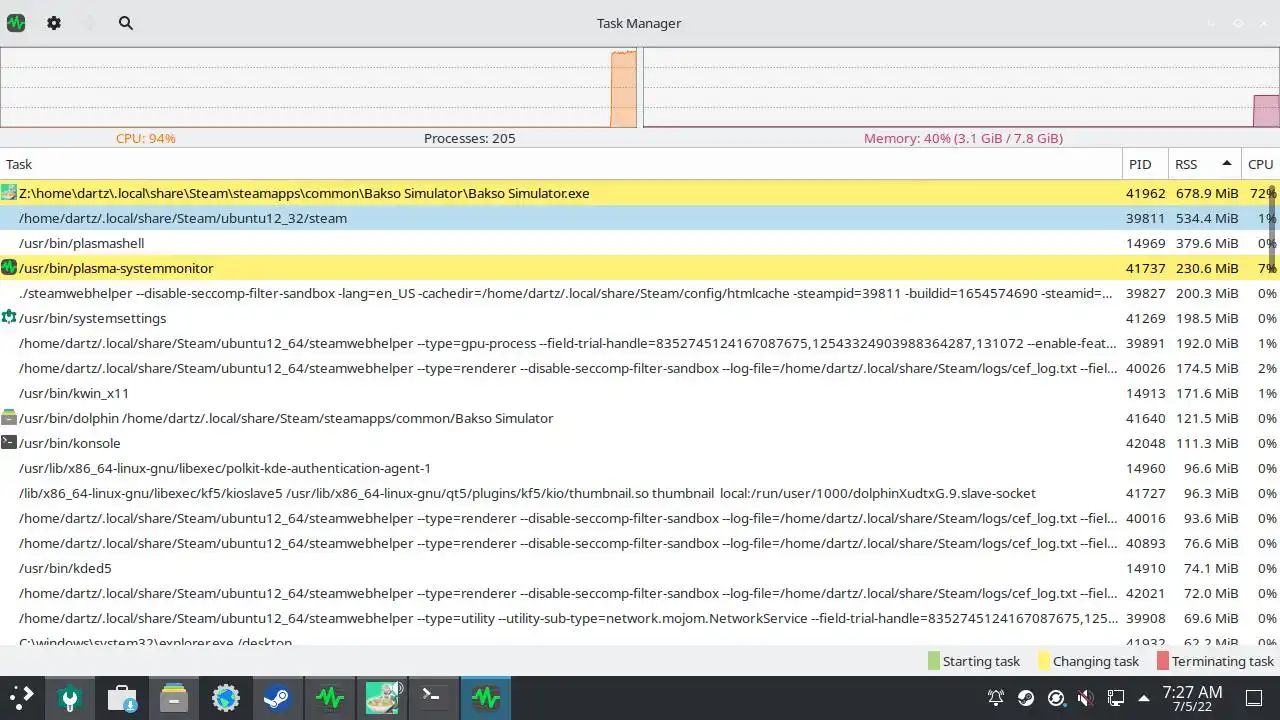Select the /usr/bin/plasmashell process
The height and width of the screenshot is (720, 1280).
click(x=640, y=243)
